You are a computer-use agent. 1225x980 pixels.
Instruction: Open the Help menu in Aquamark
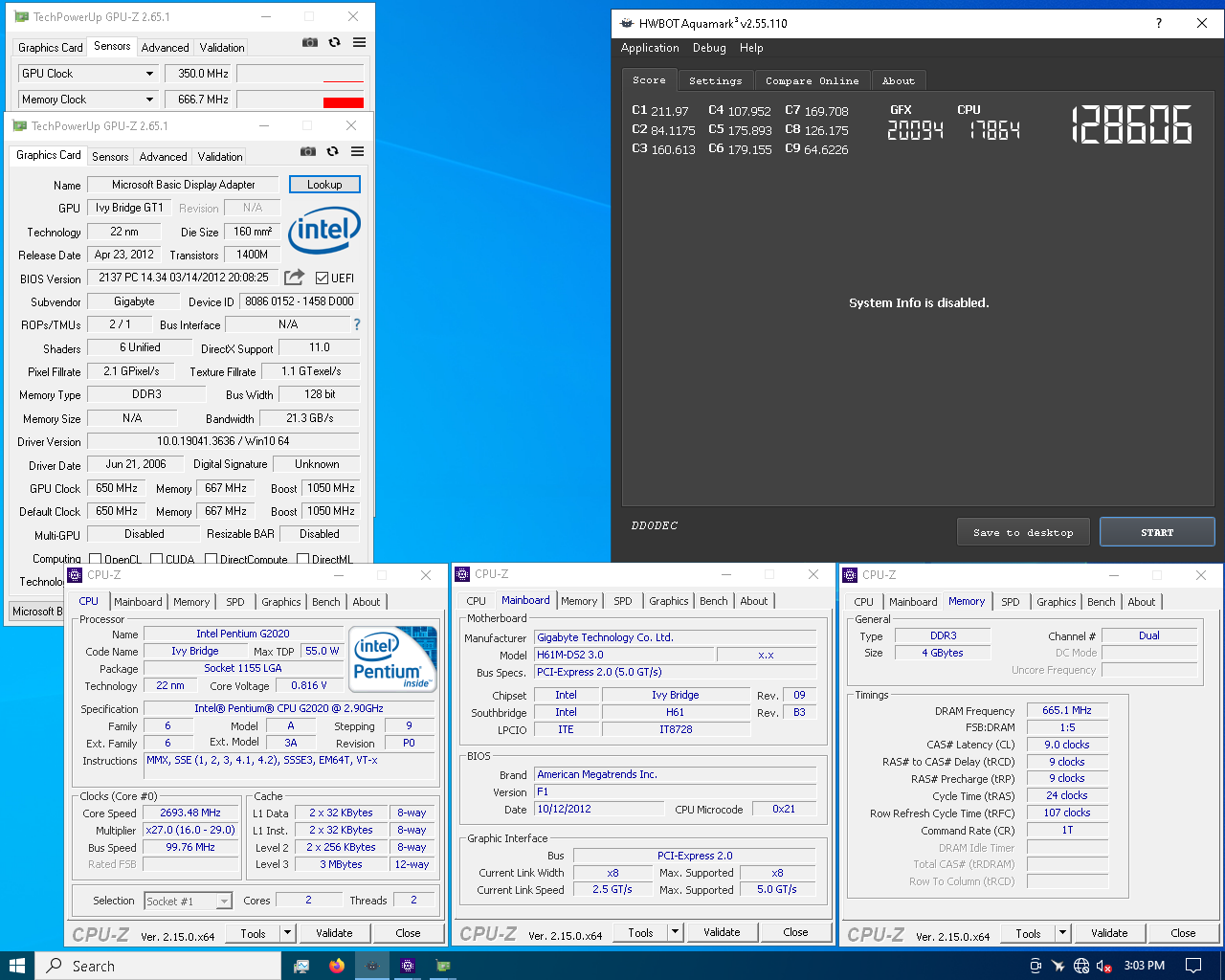(x=751, y=48)
